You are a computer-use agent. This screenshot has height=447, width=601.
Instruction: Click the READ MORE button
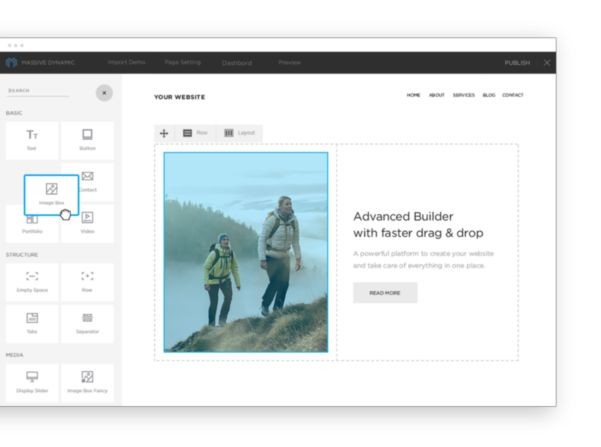384,293
